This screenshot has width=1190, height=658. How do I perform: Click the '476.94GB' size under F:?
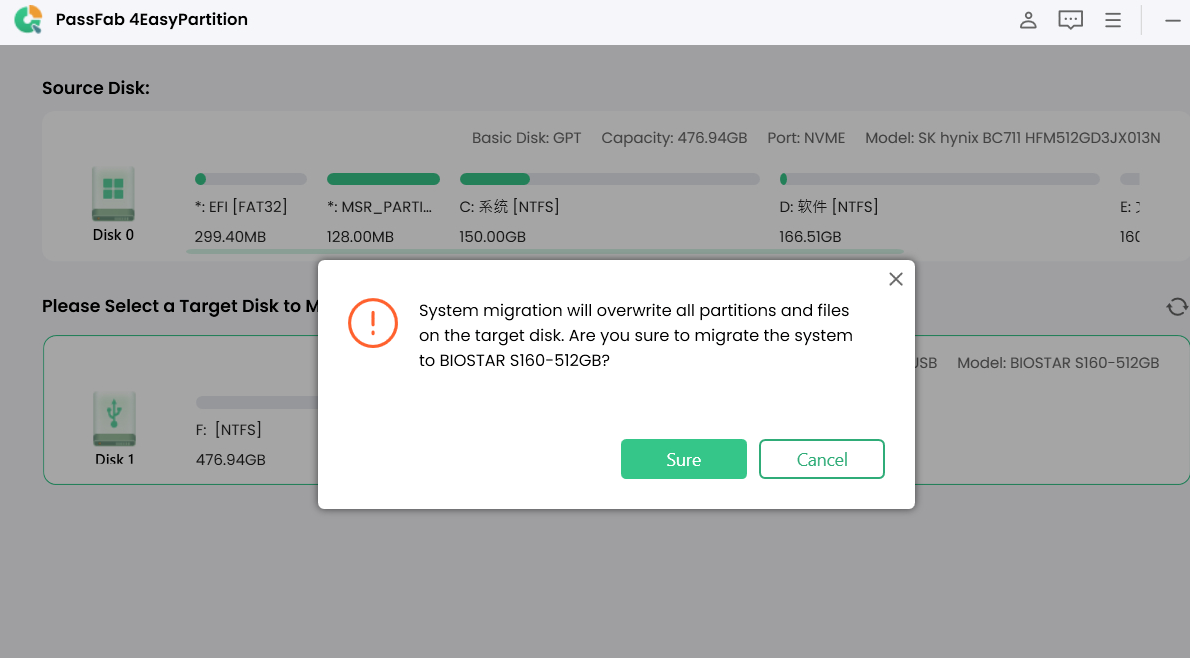click(x=231, y=460)
